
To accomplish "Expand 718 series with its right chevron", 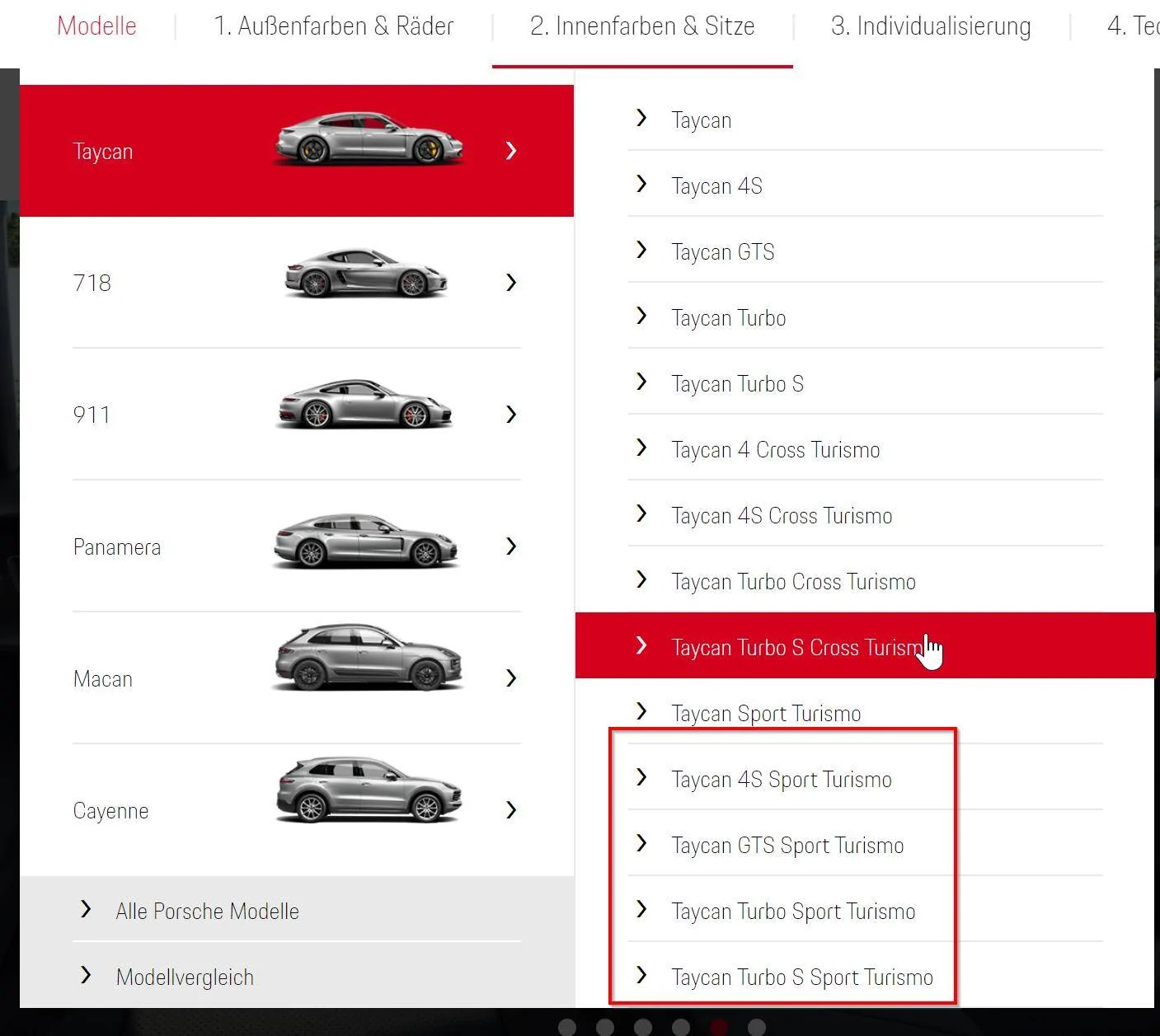I will click(x=511, y=283).
